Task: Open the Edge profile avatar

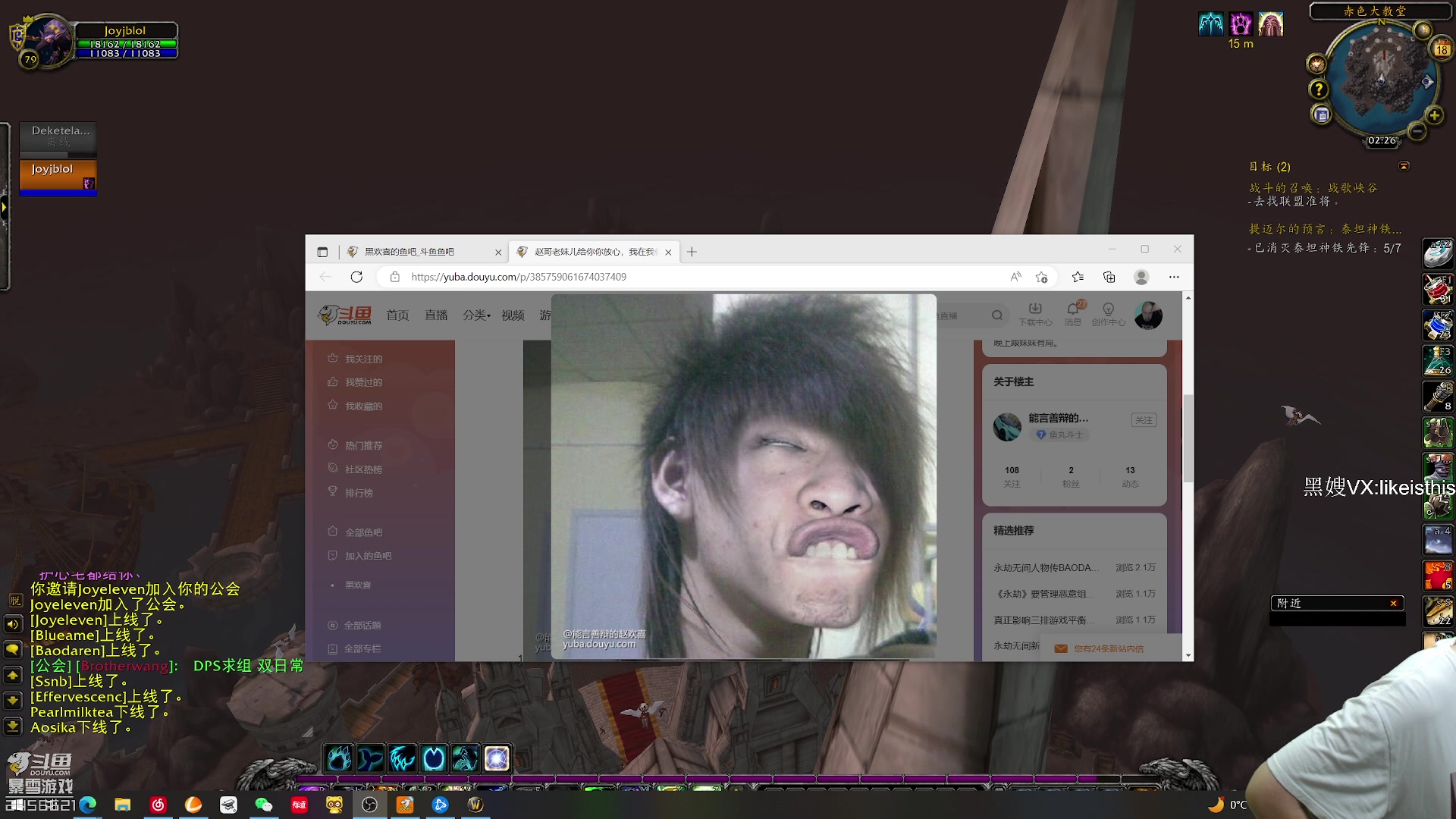Action: [x=1141, y=277]
